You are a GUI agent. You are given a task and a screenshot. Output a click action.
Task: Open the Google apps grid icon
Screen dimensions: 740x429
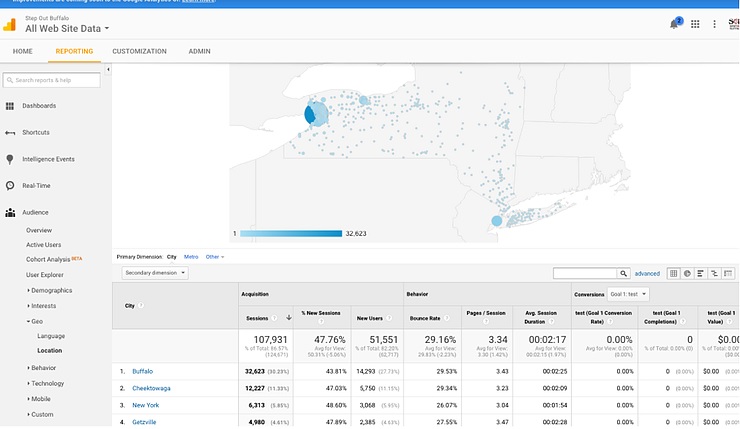695,24
